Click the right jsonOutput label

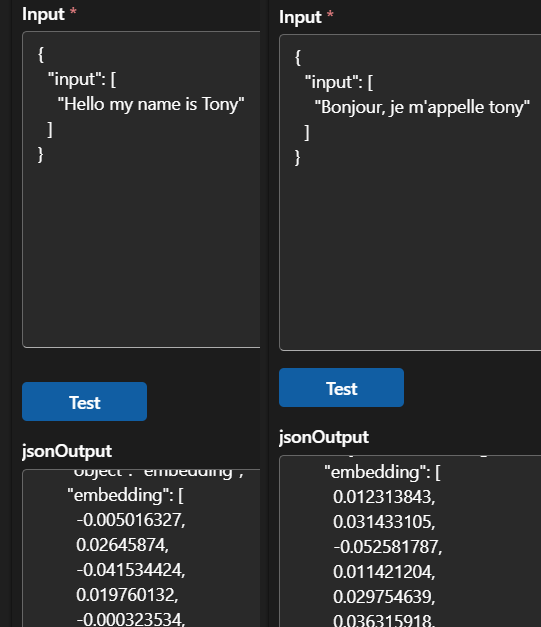coord(324,437)
